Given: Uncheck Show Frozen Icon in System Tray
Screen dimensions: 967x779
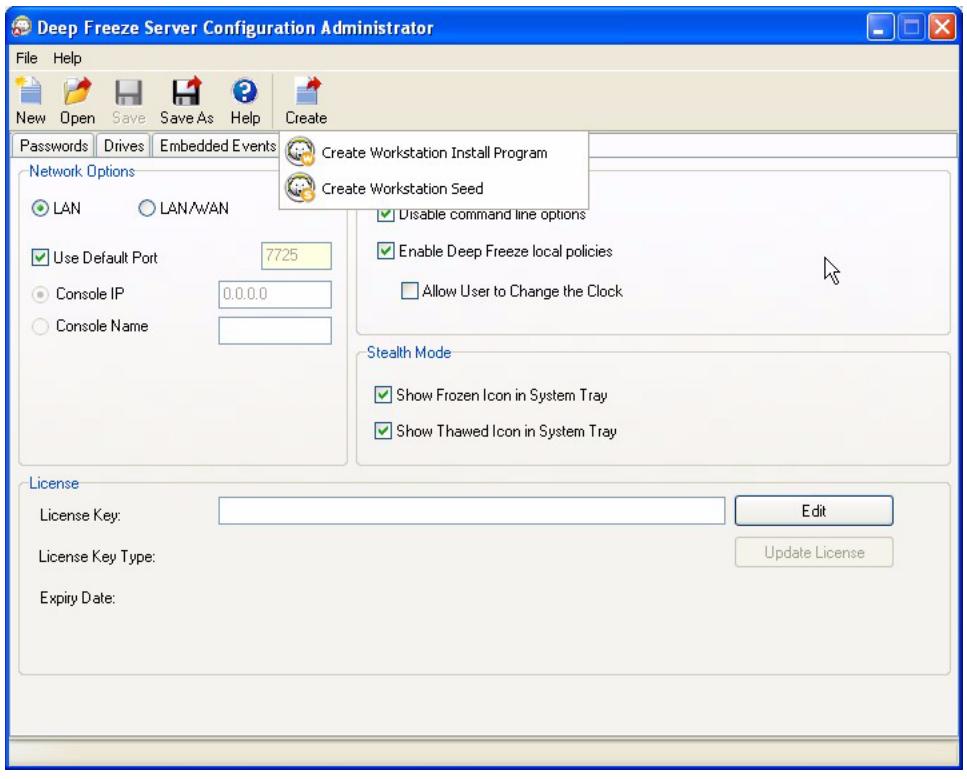Looking at the screenshot, I should [x=383, y=395].
